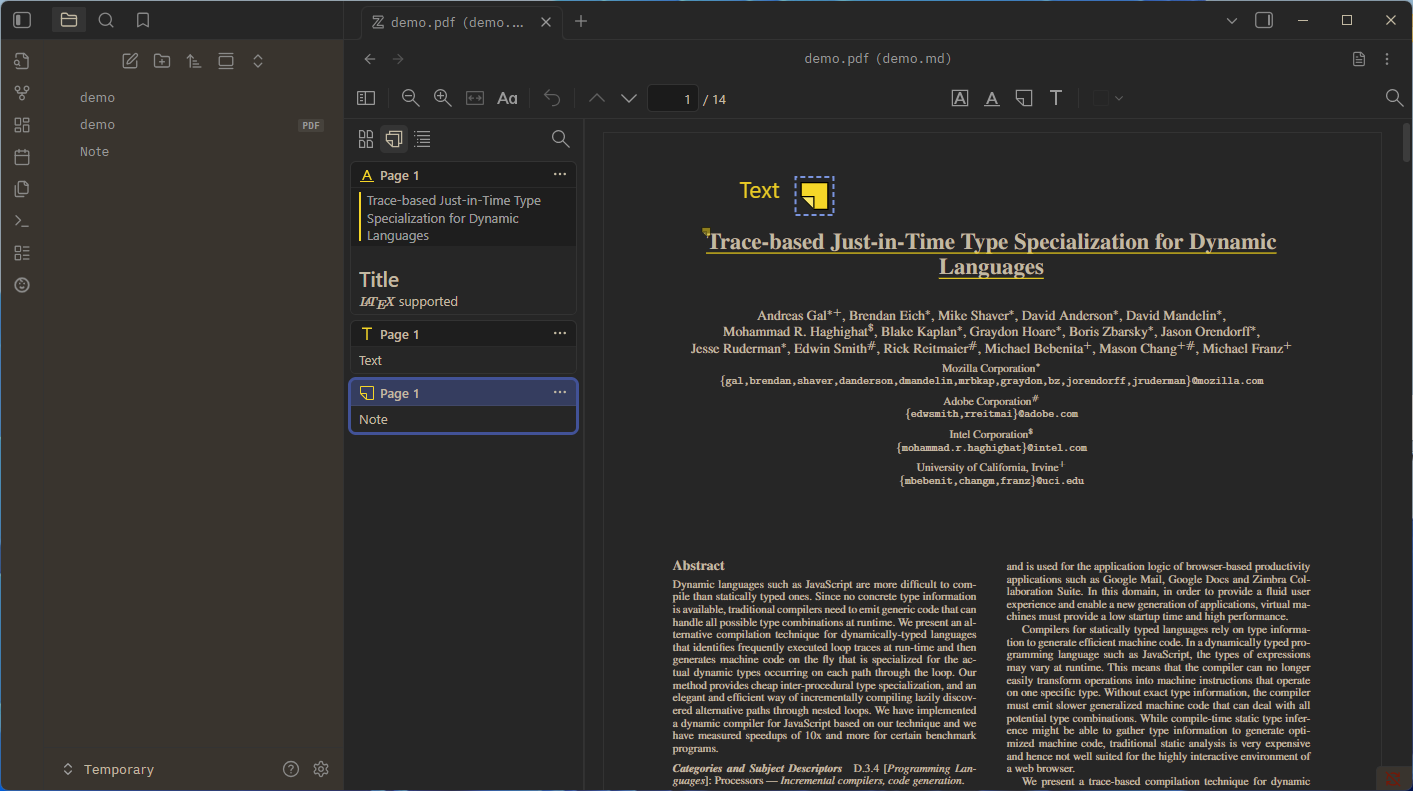Expand the document tree with expand-all arrows

coord(257,60)
